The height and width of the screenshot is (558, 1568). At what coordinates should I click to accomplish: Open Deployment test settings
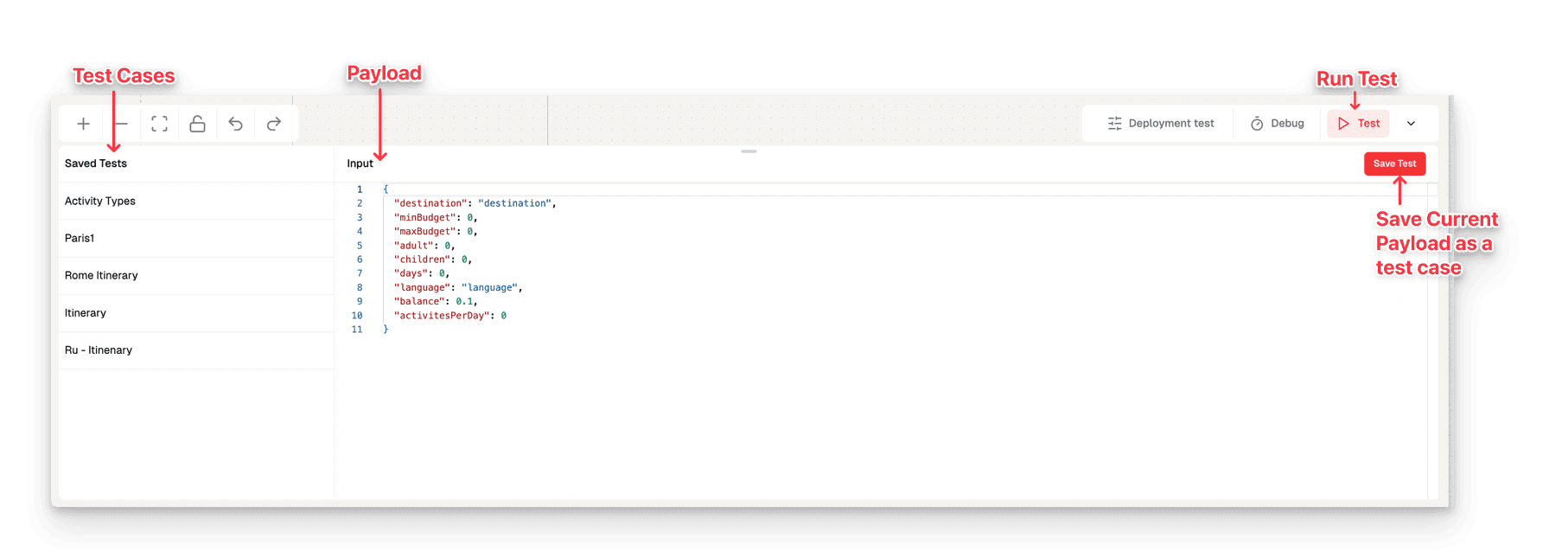(1161, 124)
